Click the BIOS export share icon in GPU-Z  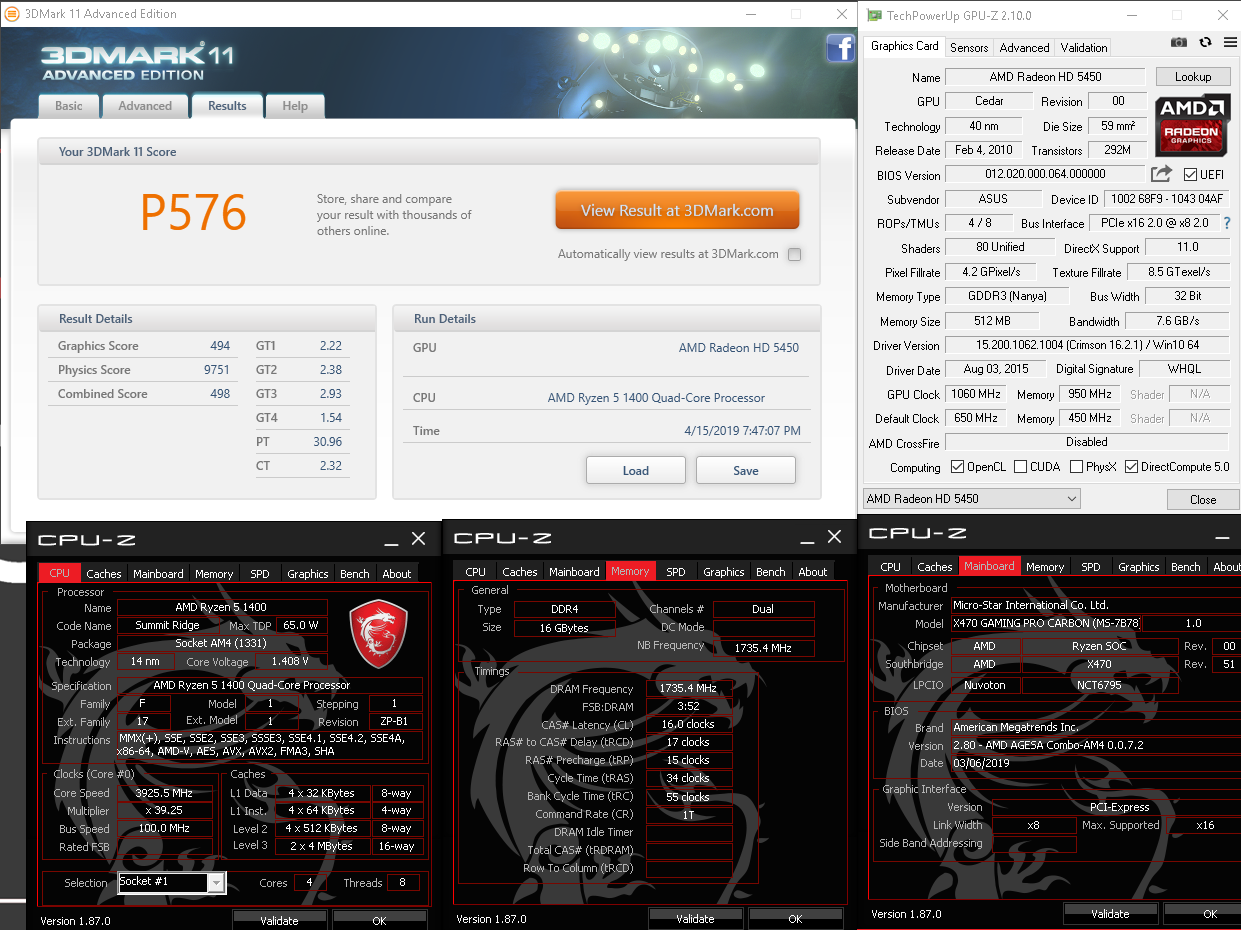pyautogui.click(x=1161, y=174)
